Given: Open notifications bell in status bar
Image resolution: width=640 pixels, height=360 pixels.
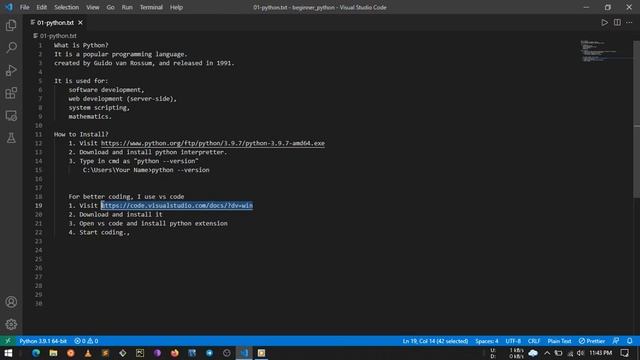Looking at the screenshot, I should click(630, 341).
